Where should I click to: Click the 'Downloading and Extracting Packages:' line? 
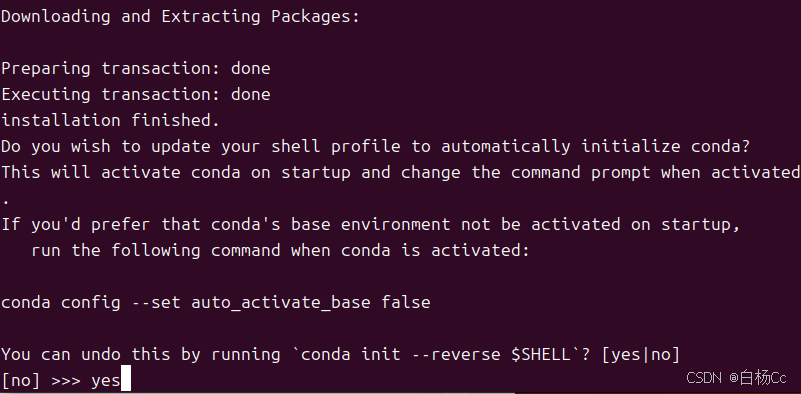point(180,17)
